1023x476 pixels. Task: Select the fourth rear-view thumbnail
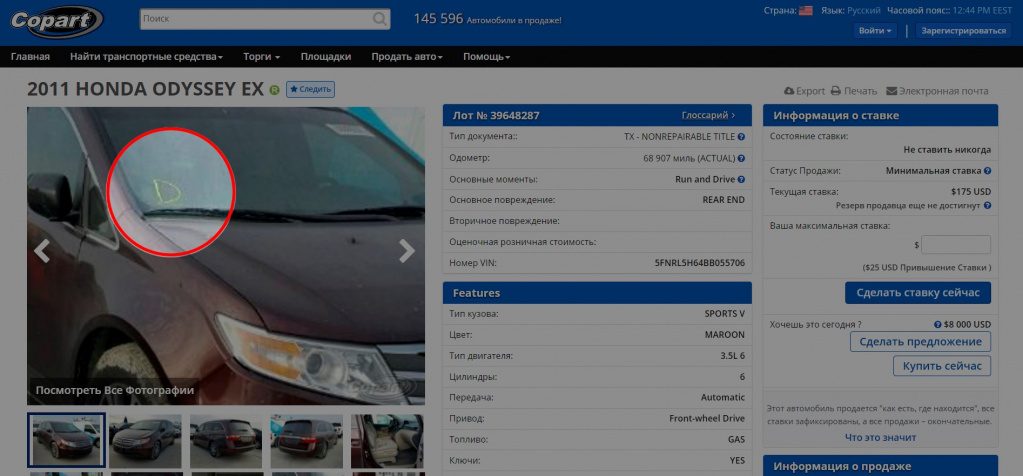point(307,441)
